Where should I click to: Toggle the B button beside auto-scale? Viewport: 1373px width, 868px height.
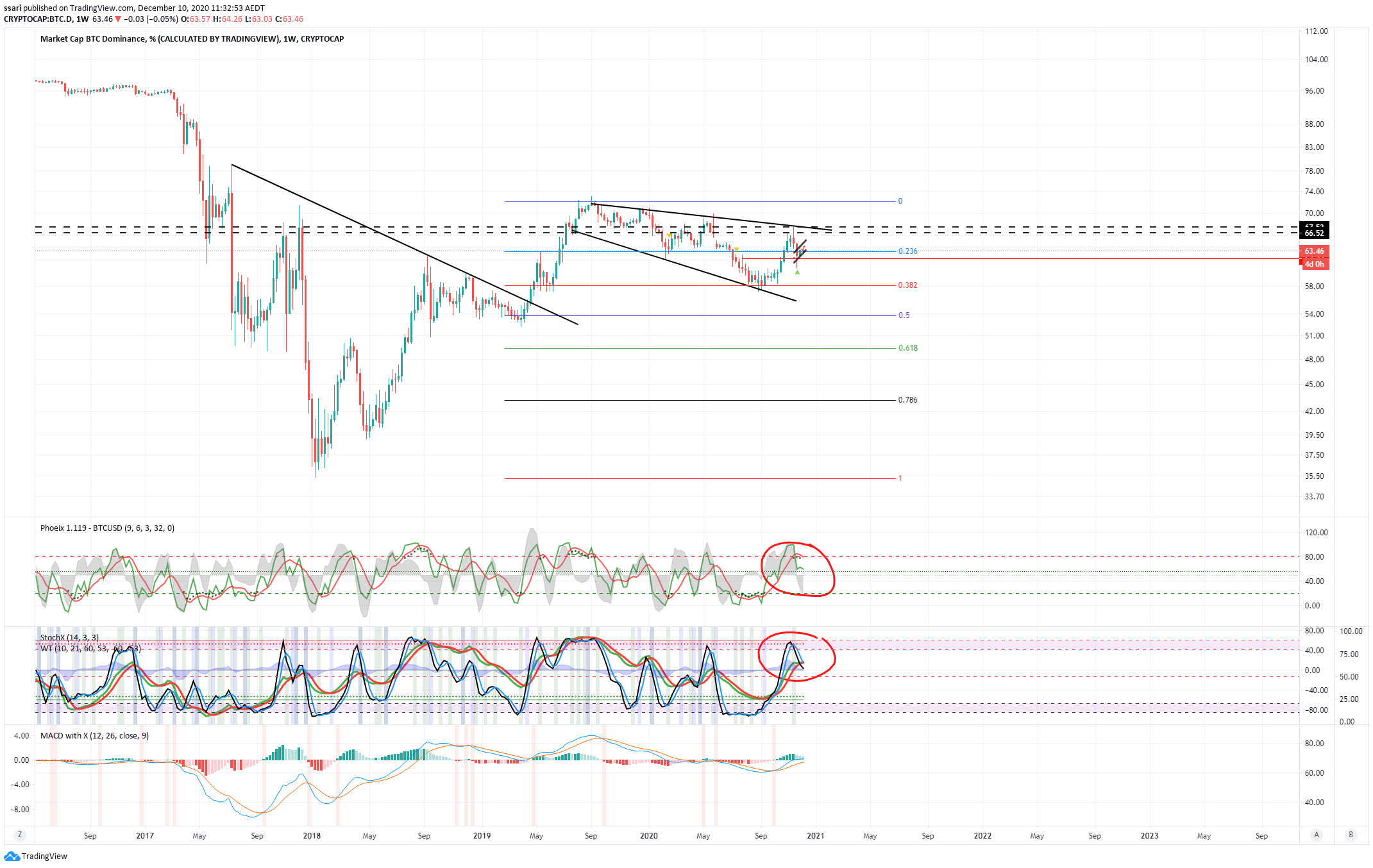[x=1351, y=835]
